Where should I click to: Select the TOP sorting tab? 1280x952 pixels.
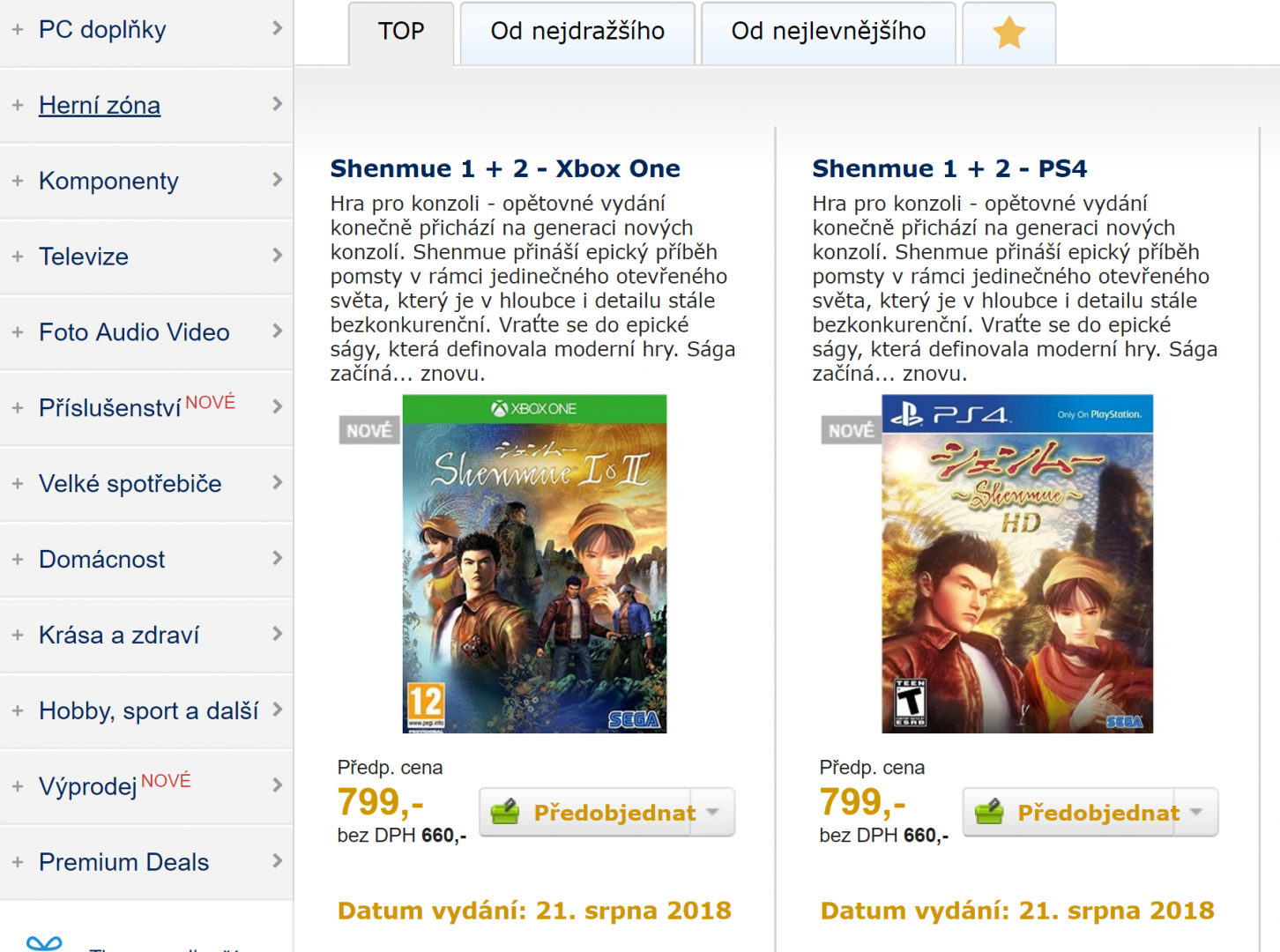click(401, 33)
